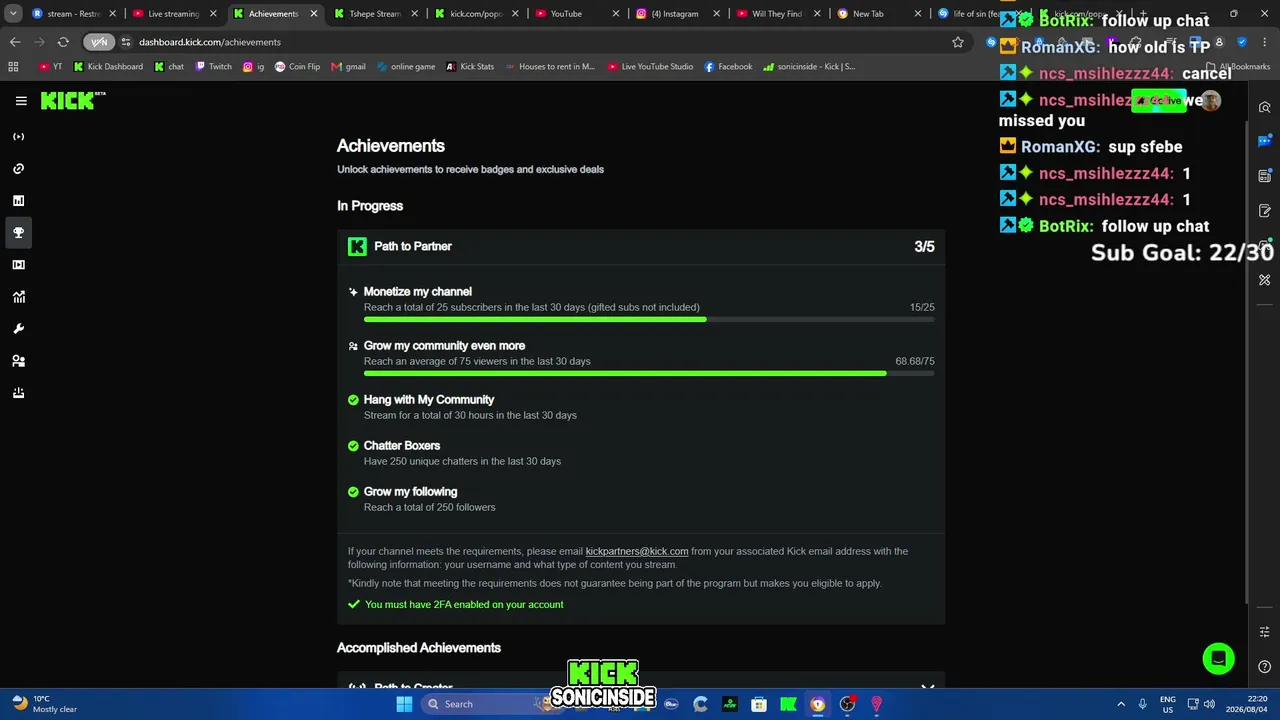Collapse the Path to Partner section header
This screenshot has width=1280, height=720.
[641, 246]
